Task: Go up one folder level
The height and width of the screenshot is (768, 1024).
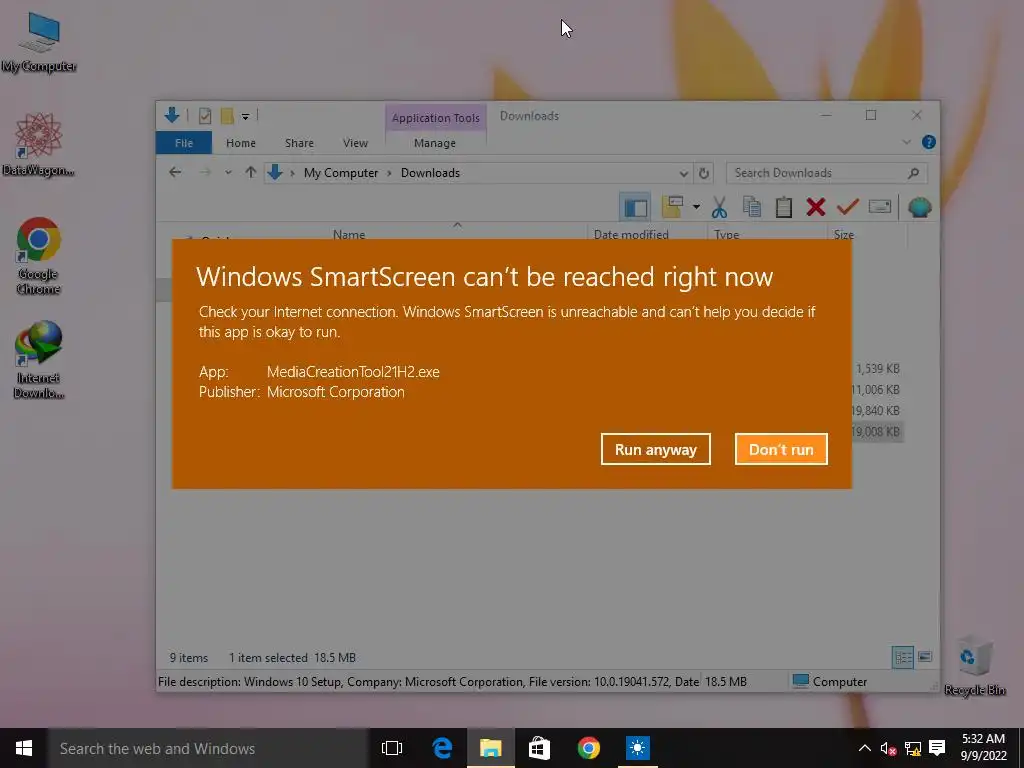Action: click(x=251, y=172)
